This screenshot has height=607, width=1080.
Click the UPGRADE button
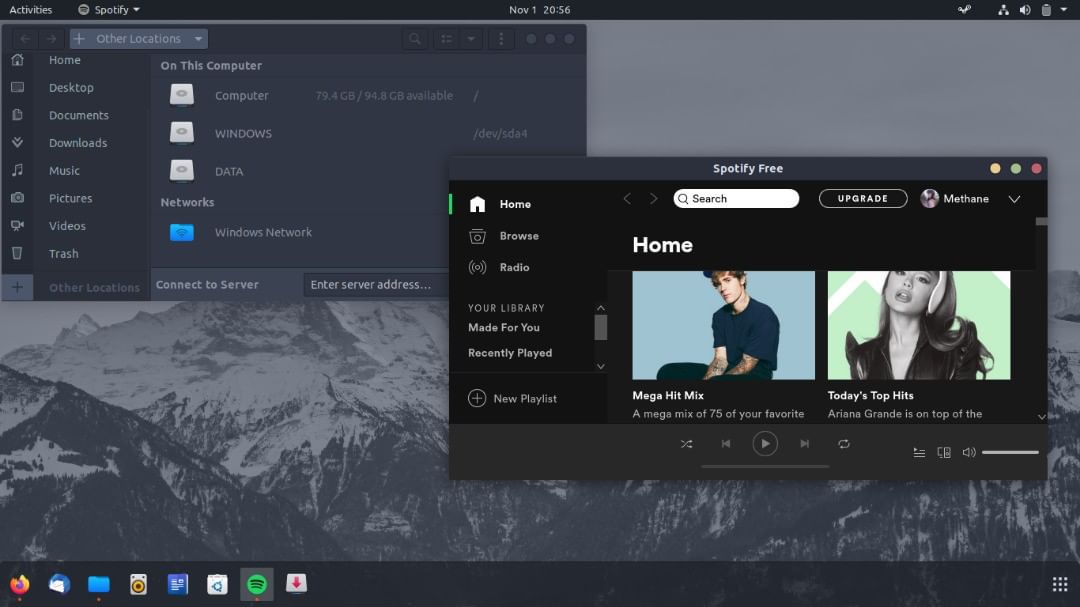pyautogui.click(x=862, y=199)
